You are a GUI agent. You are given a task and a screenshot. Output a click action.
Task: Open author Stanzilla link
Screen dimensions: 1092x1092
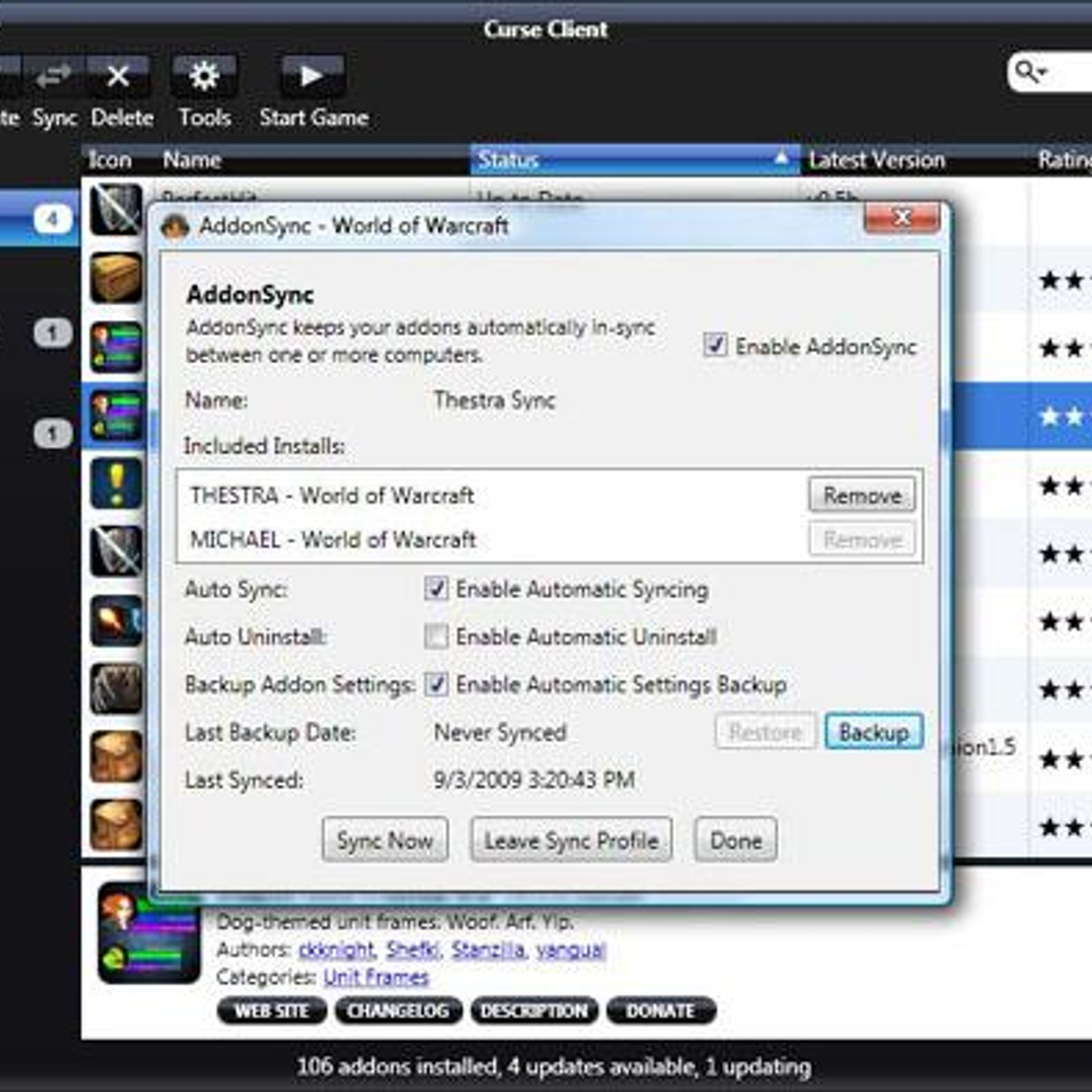coord(489,949)
